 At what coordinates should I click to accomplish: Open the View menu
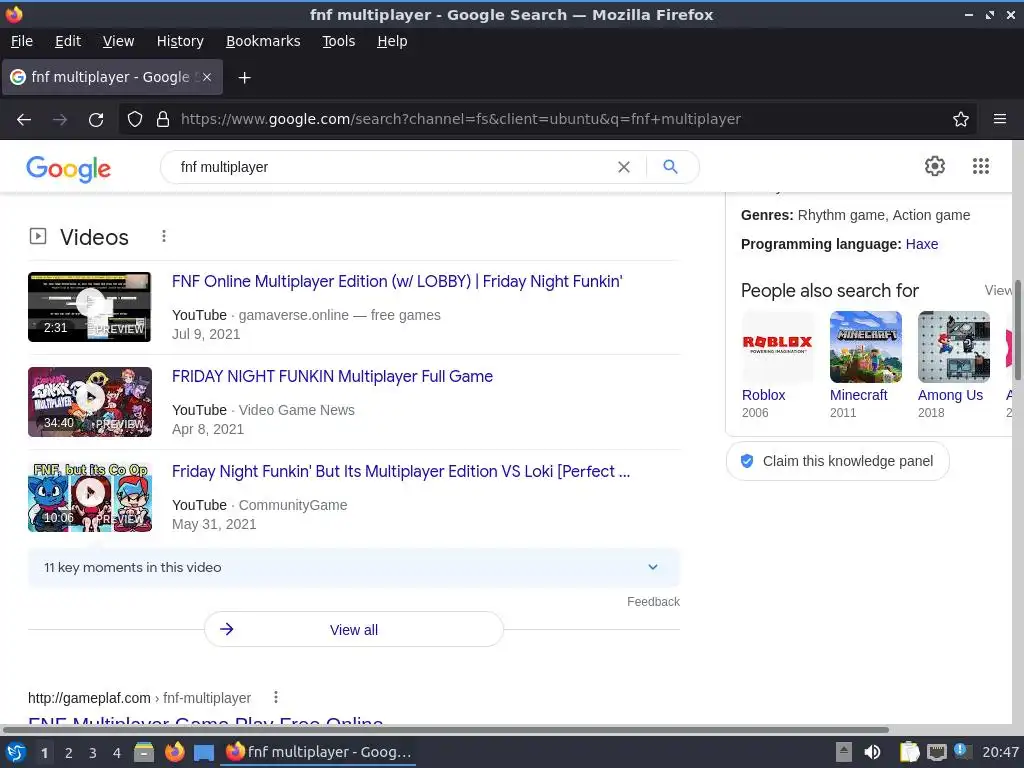tap(118, 41)
